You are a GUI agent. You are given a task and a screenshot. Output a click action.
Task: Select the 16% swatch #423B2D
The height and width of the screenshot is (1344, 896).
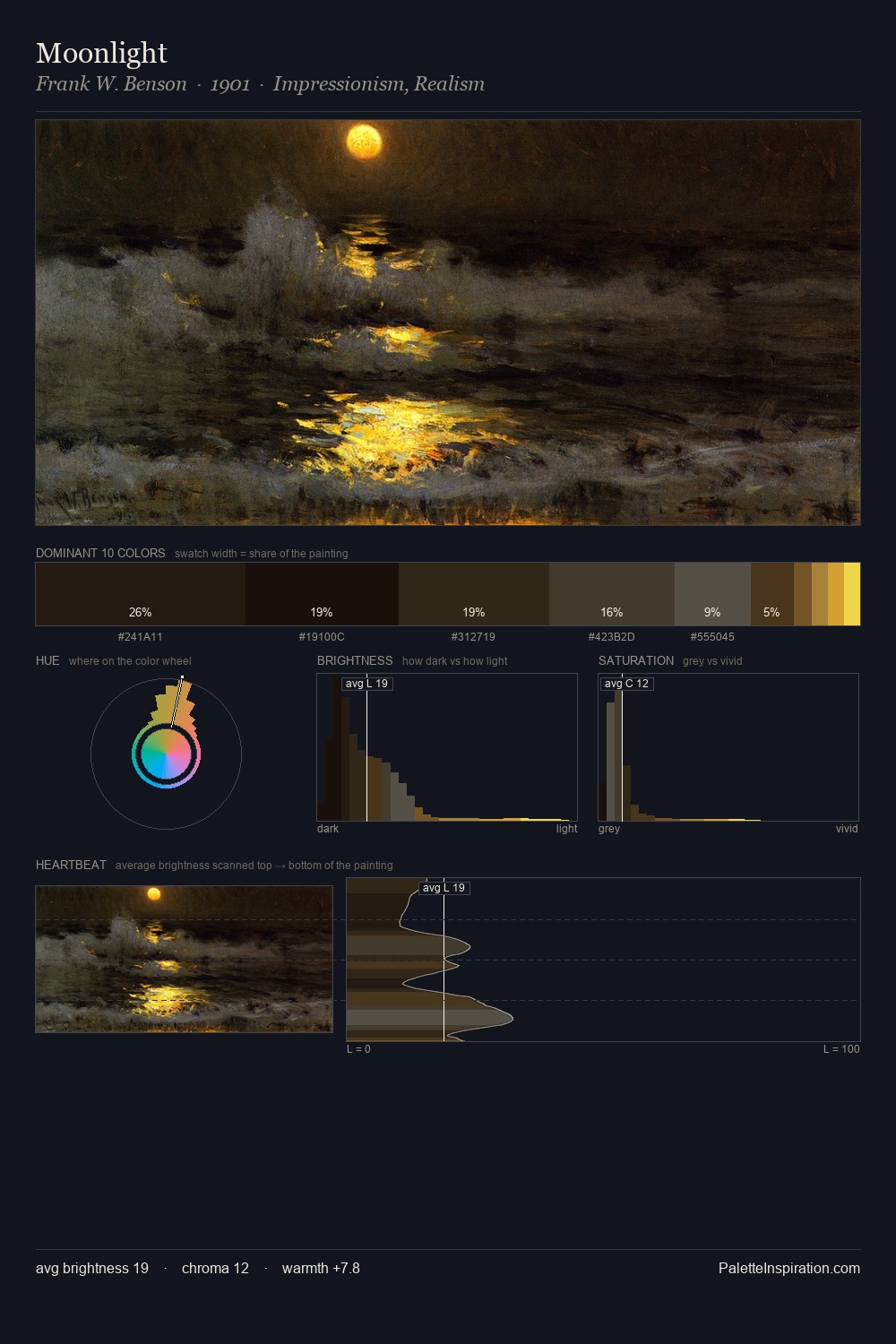click(x=612, y=594)
